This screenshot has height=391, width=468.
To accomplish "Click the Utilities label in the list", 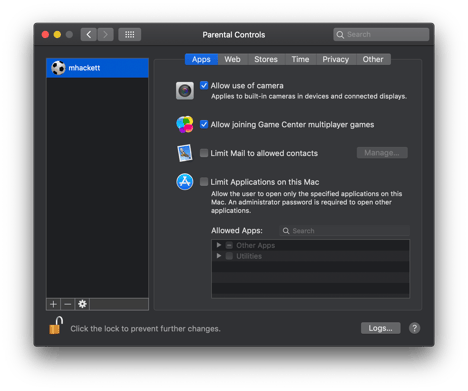I will (249, 256).
